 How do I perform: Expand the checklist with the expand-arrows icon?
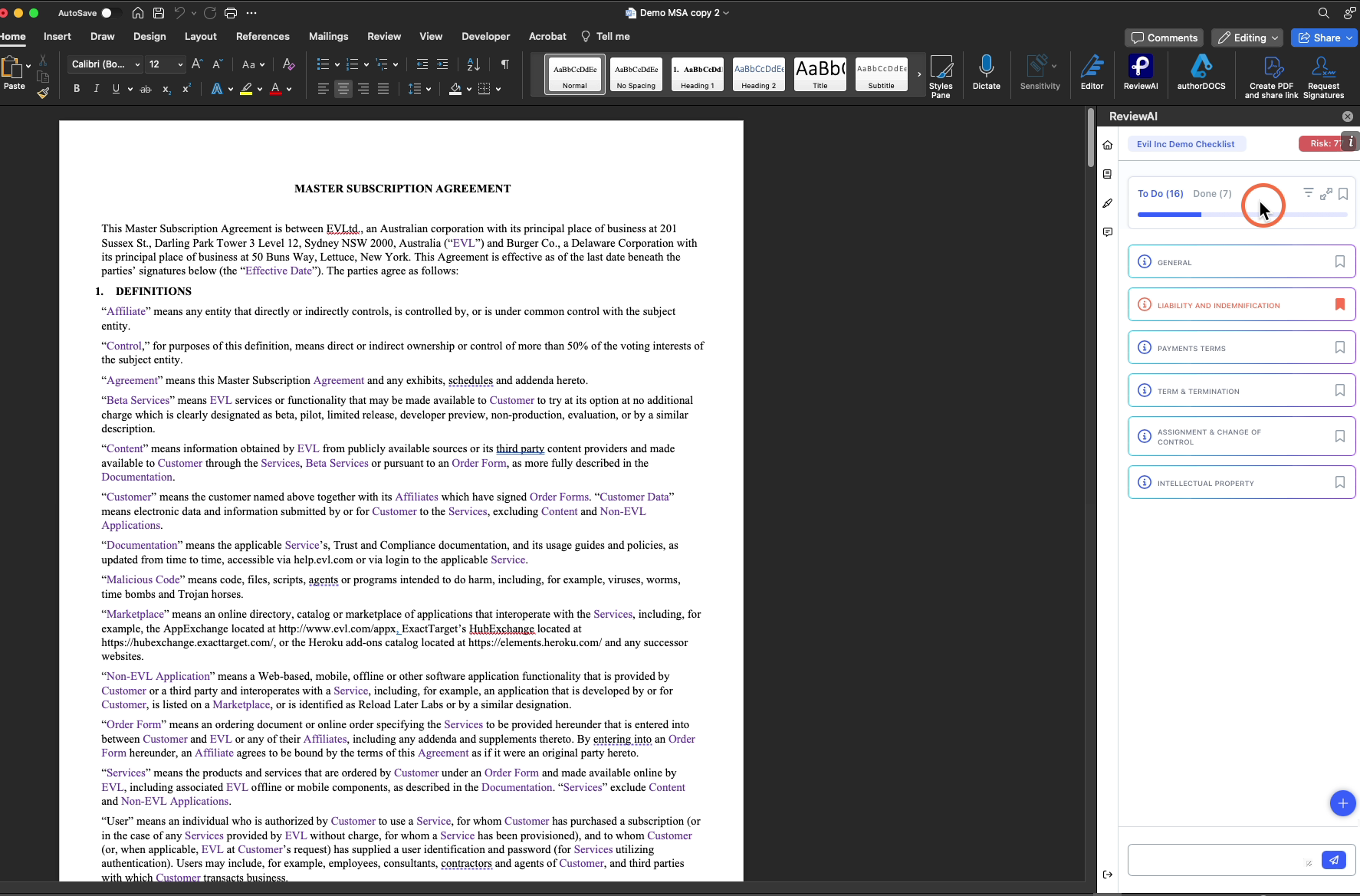[1326, 194]
